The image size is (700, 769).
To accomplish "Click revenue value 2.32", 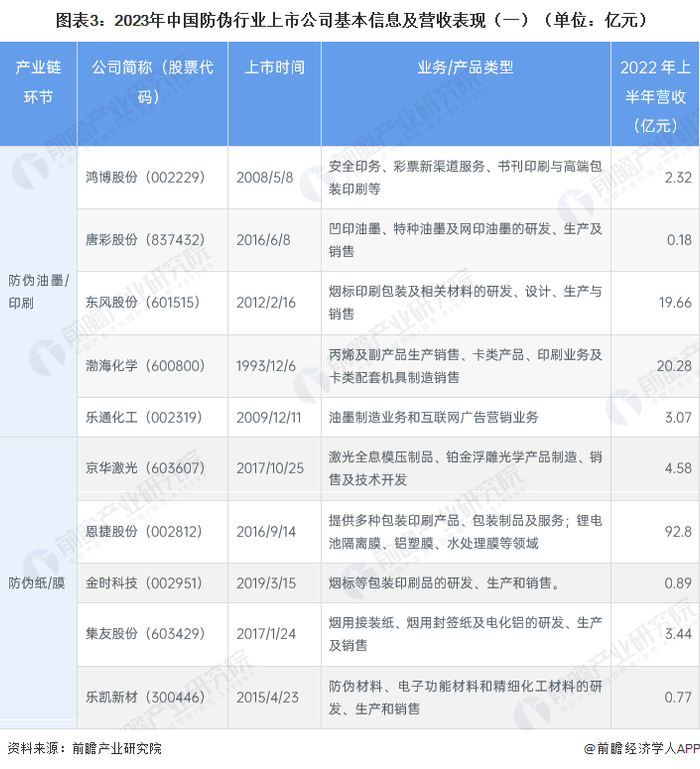I will tap(678, 177).
